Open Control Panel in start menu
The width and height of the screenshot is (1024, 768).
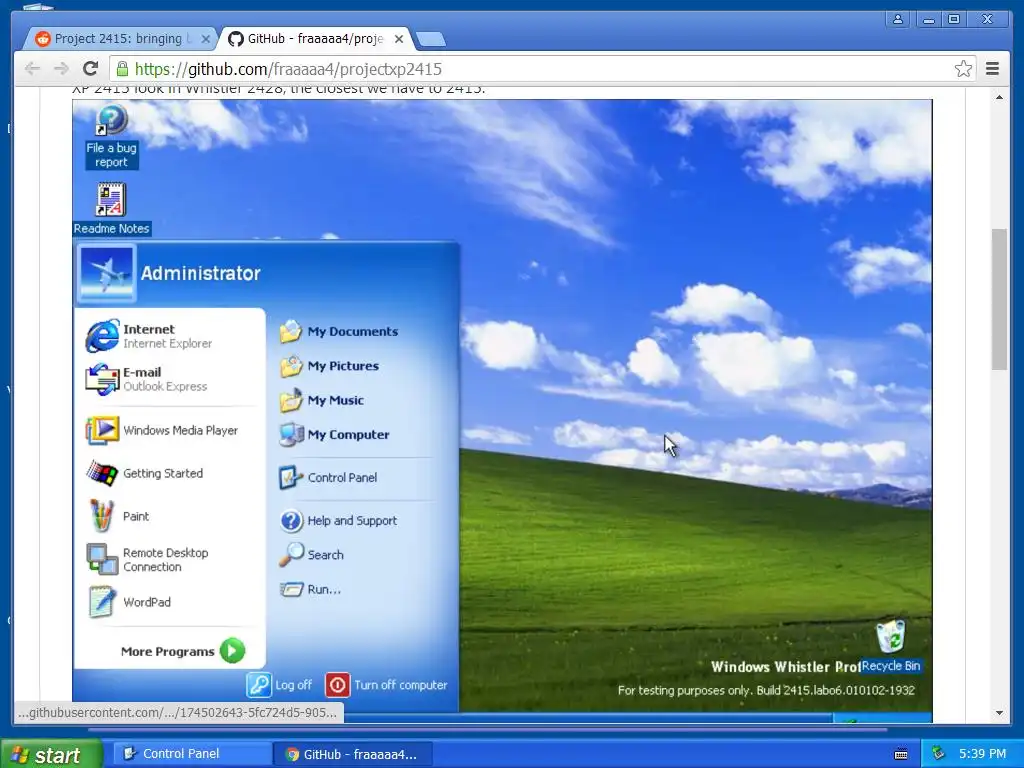click(328, 477)
